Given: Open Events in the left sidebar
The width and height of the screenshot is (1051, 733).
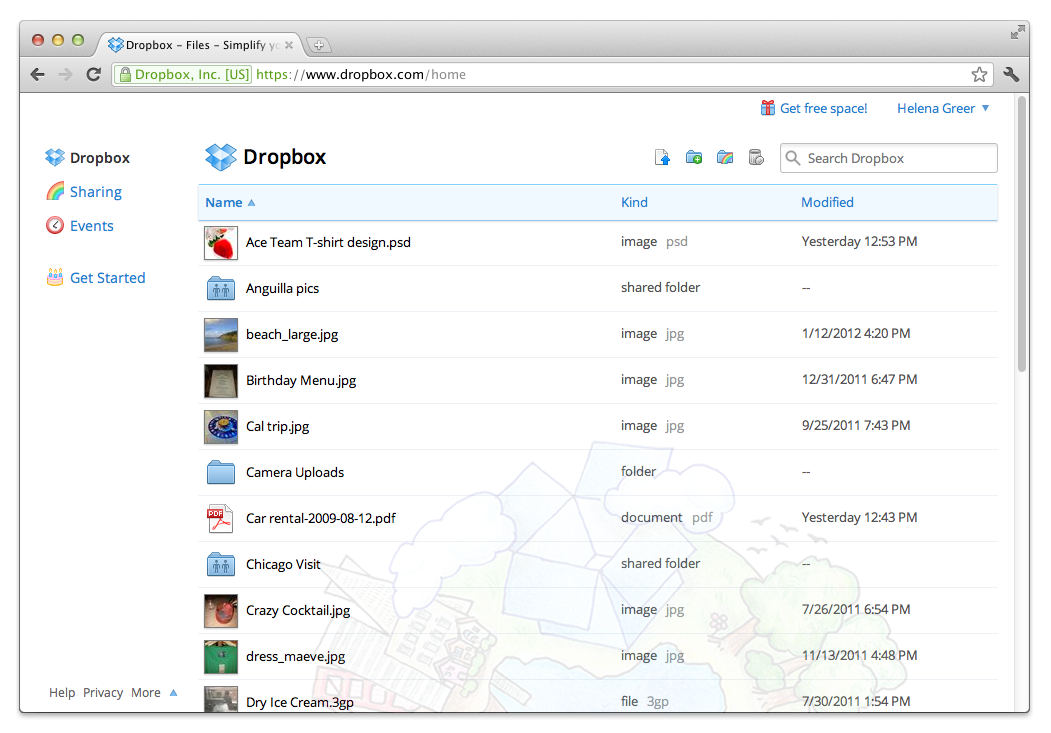Looking at the screenshot, I should (91, 226).
